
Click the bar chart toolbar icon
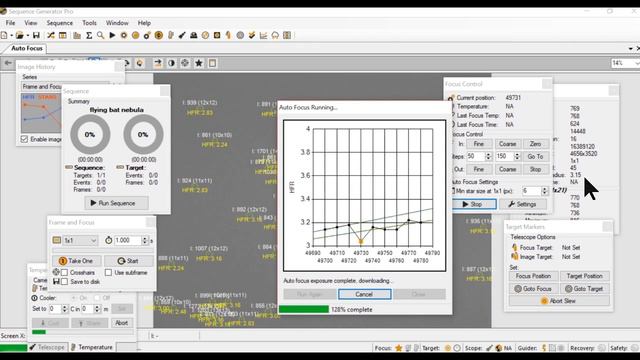click(x=77, y=36)
